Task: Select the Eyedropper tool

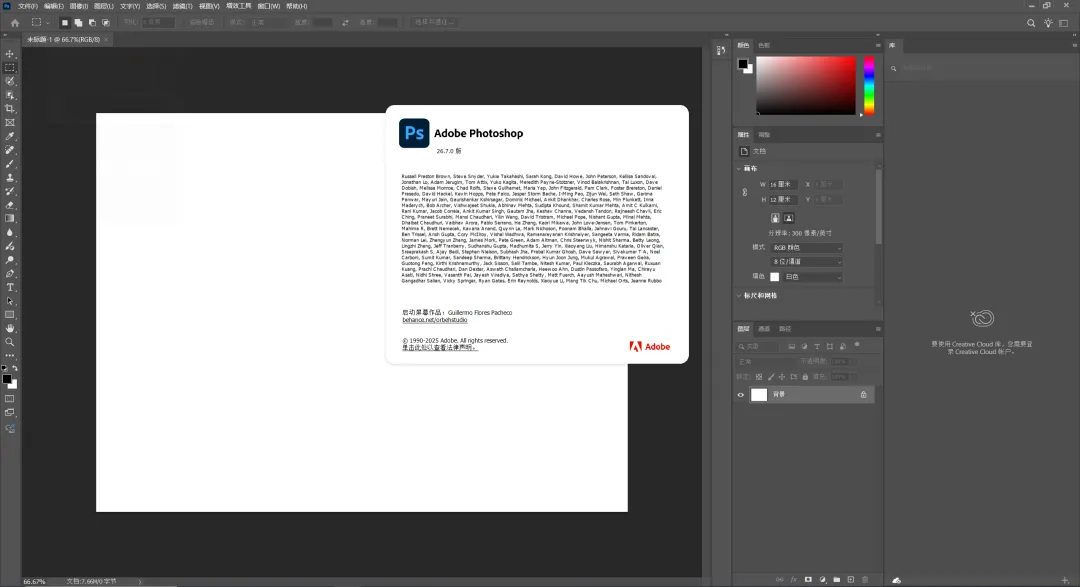Action: click(10, 136)
